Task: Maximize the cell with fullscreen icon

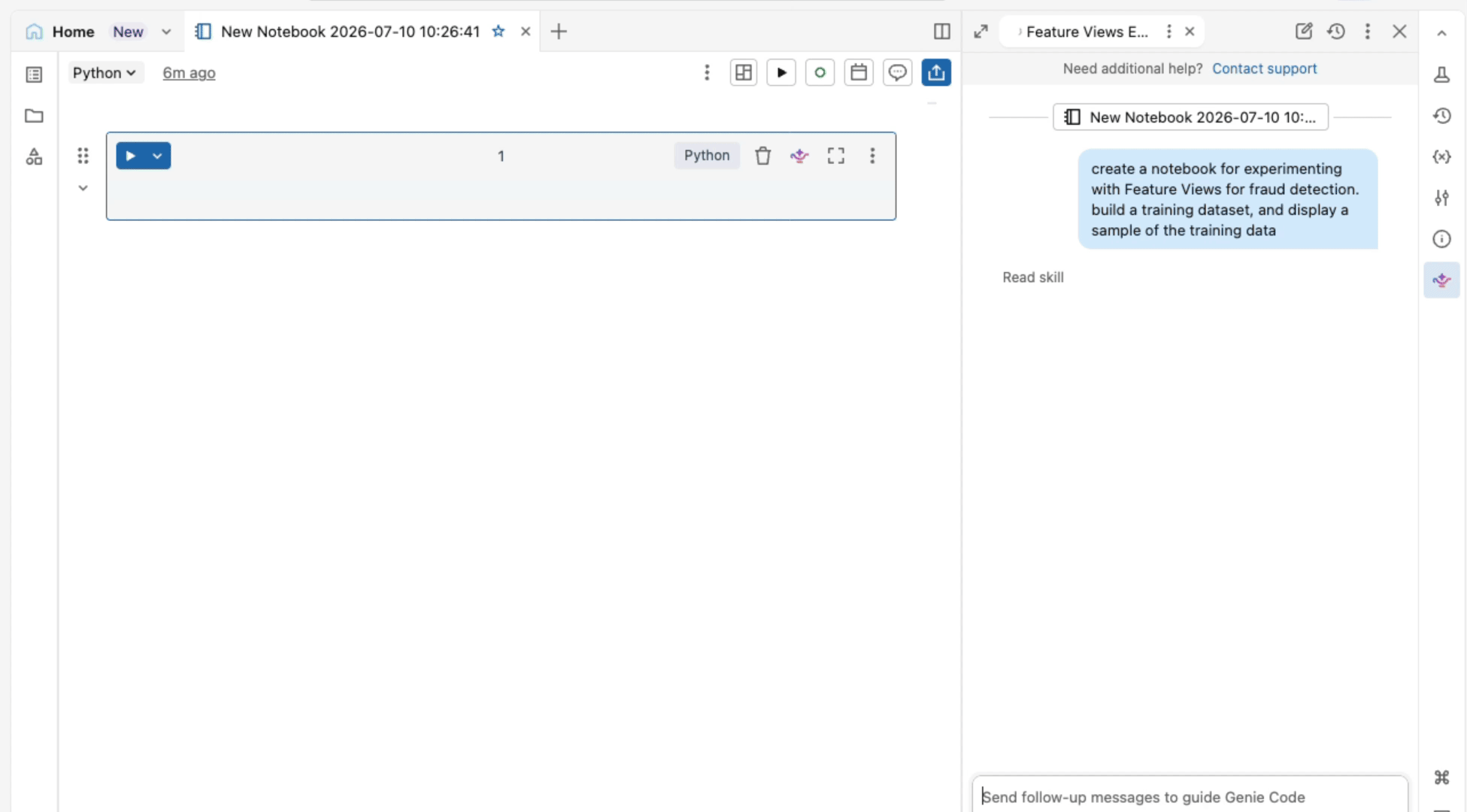Action: point(836,156)
